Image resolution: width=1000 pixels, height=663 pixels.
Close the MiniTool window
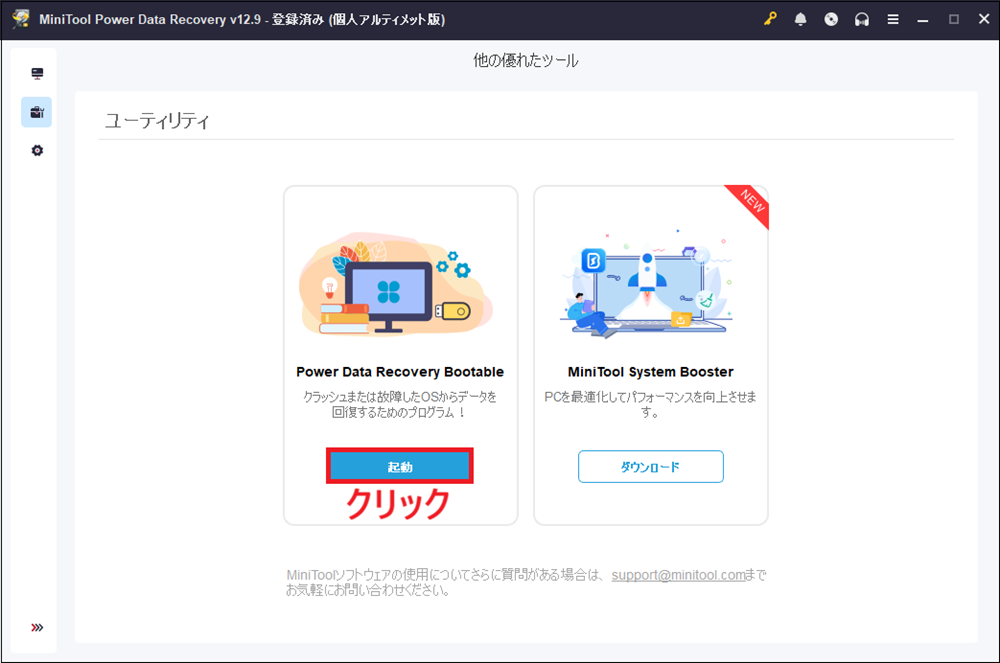pos(984,19)
